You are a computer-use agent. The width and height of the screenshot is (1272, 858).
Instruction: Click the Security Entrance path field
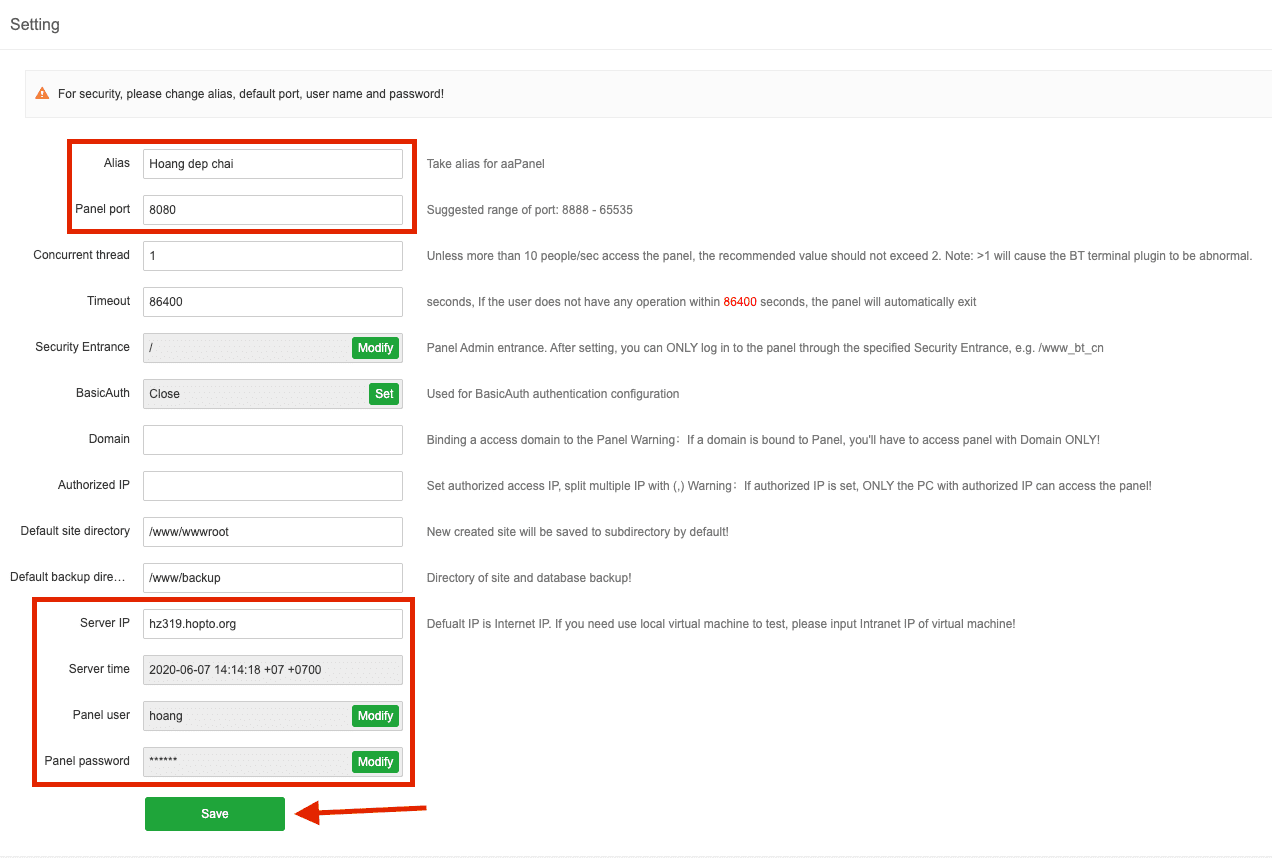(245, 348)
